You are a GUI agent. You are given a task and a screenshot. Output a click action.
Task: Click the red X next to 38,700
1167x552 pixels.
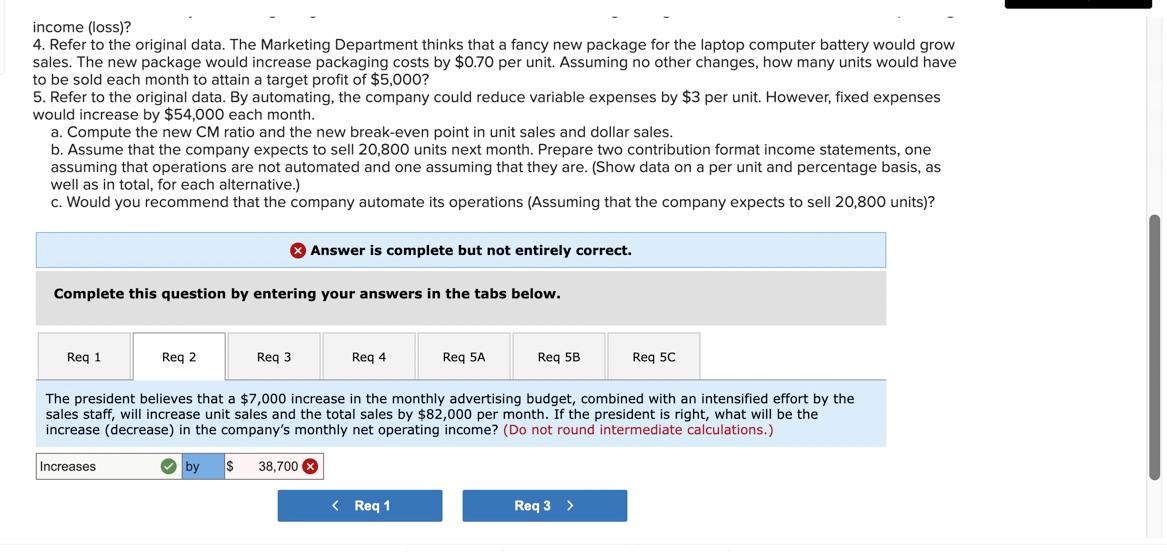[310, 467]
